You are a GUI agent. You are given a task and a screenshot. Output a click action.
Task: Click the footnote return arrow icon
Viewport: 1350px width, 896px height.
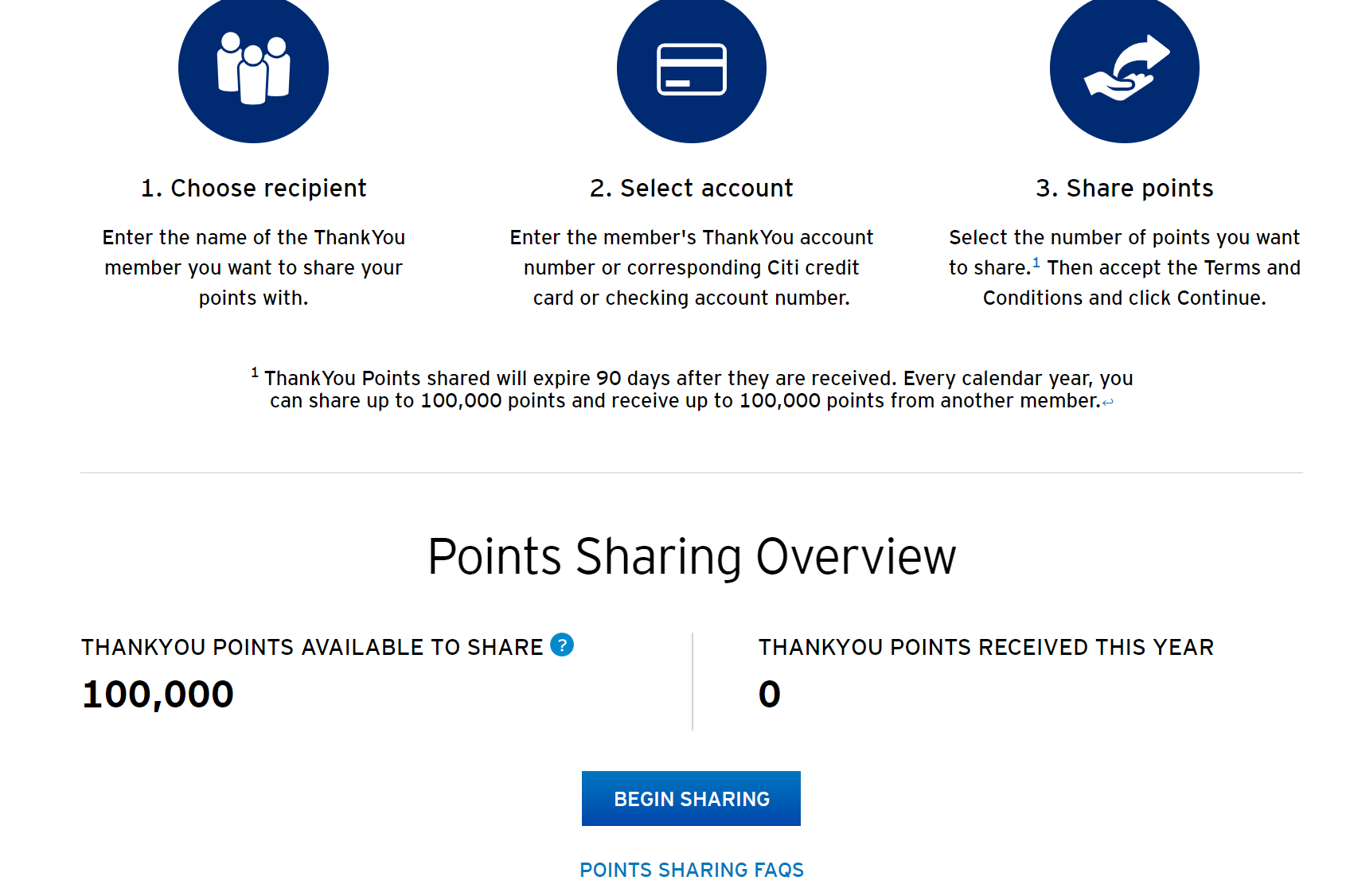click(x=1108, y=403)
